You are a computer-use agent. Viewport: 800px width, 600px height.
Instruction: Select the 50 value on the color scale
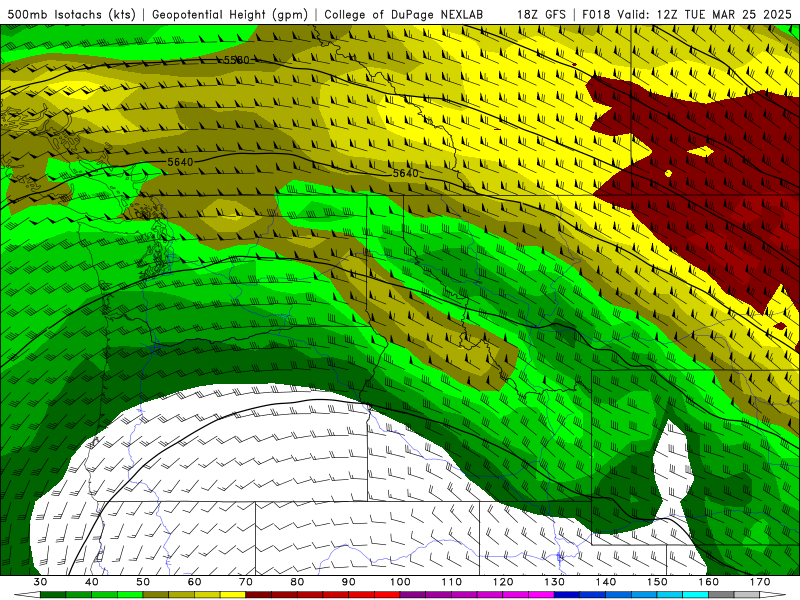143,582
